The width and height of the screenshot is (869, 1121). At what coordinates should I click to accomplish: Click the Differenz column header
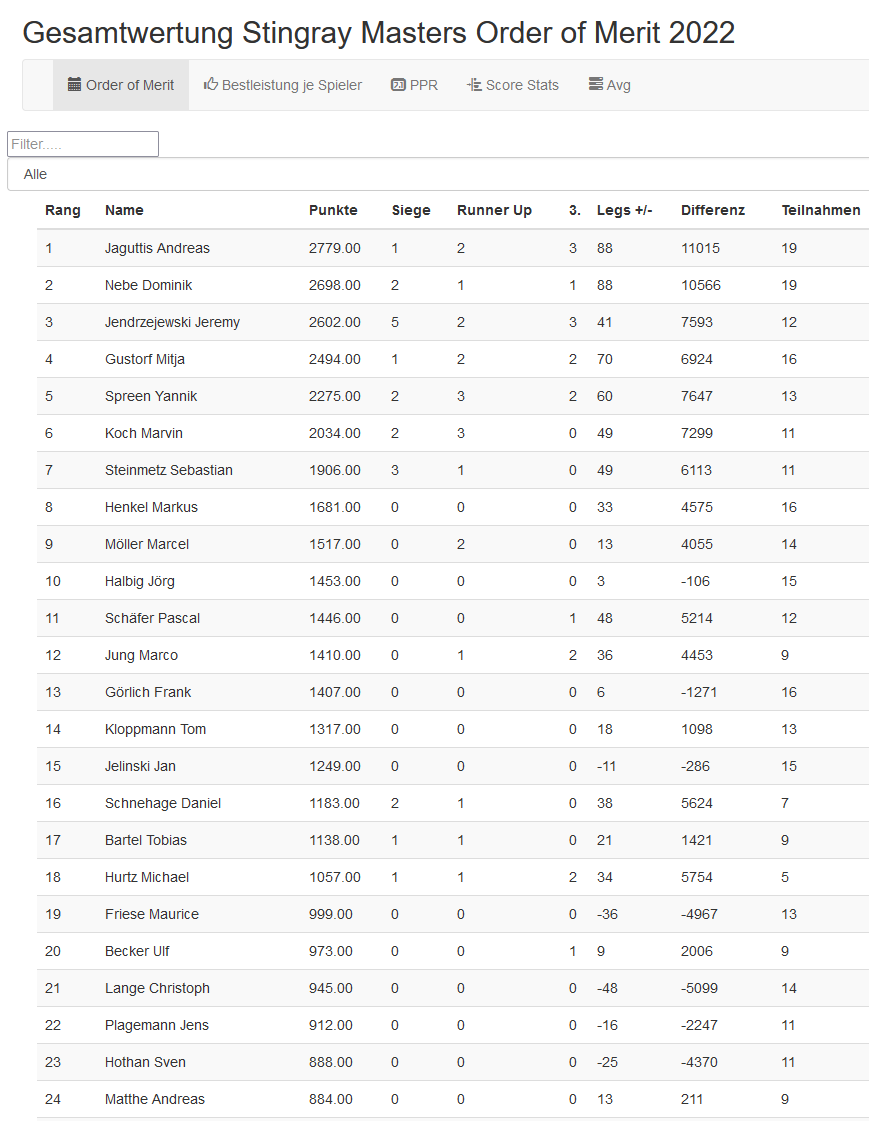[713, 210]
